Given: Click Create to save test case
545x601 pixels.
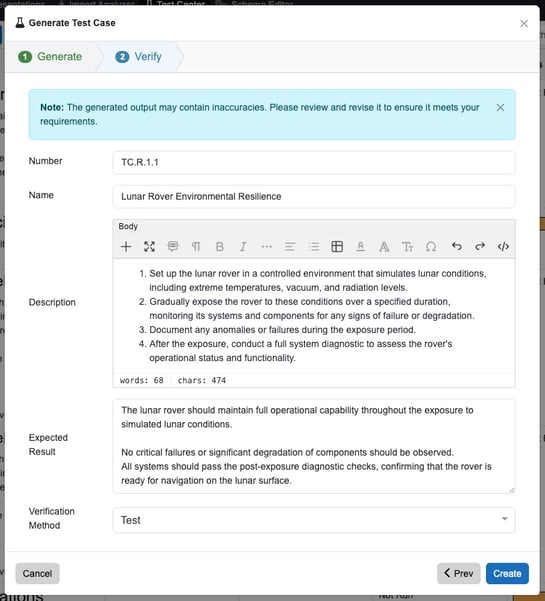Looking at the screenshot, I should pos(507,573).
